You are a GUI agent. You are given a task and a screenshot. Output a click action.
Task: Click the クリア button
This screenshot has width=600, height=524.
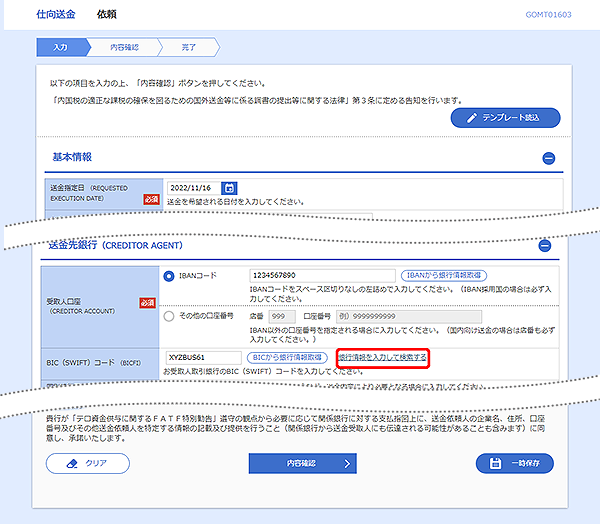[x=88, y=464]
